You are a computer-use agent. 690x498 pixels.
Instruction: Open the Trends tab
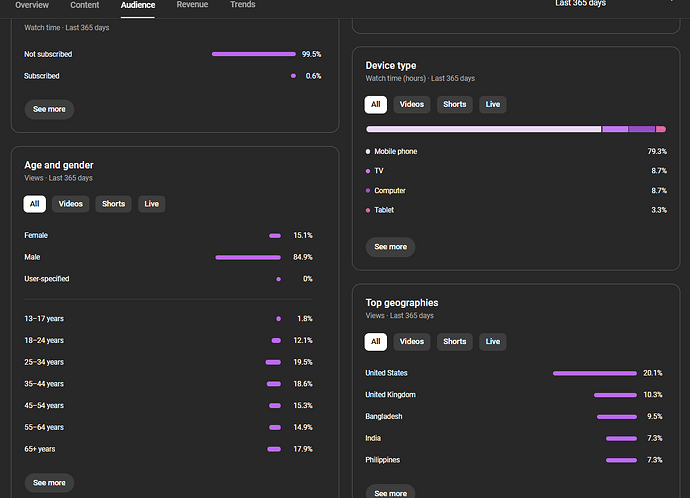(x=242, y=5)
